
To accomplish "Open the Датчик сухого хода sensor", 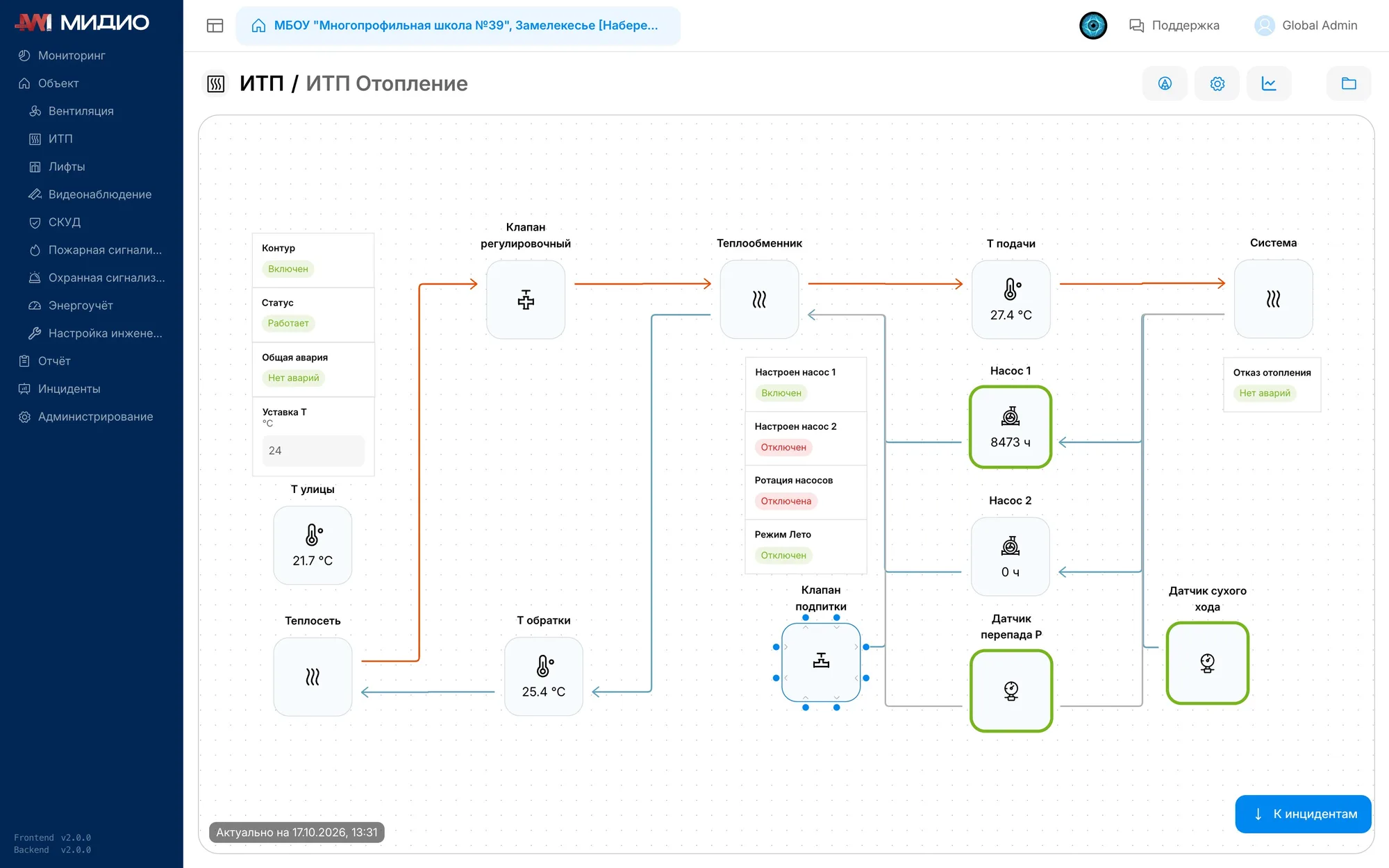I will click(1208, 663).
